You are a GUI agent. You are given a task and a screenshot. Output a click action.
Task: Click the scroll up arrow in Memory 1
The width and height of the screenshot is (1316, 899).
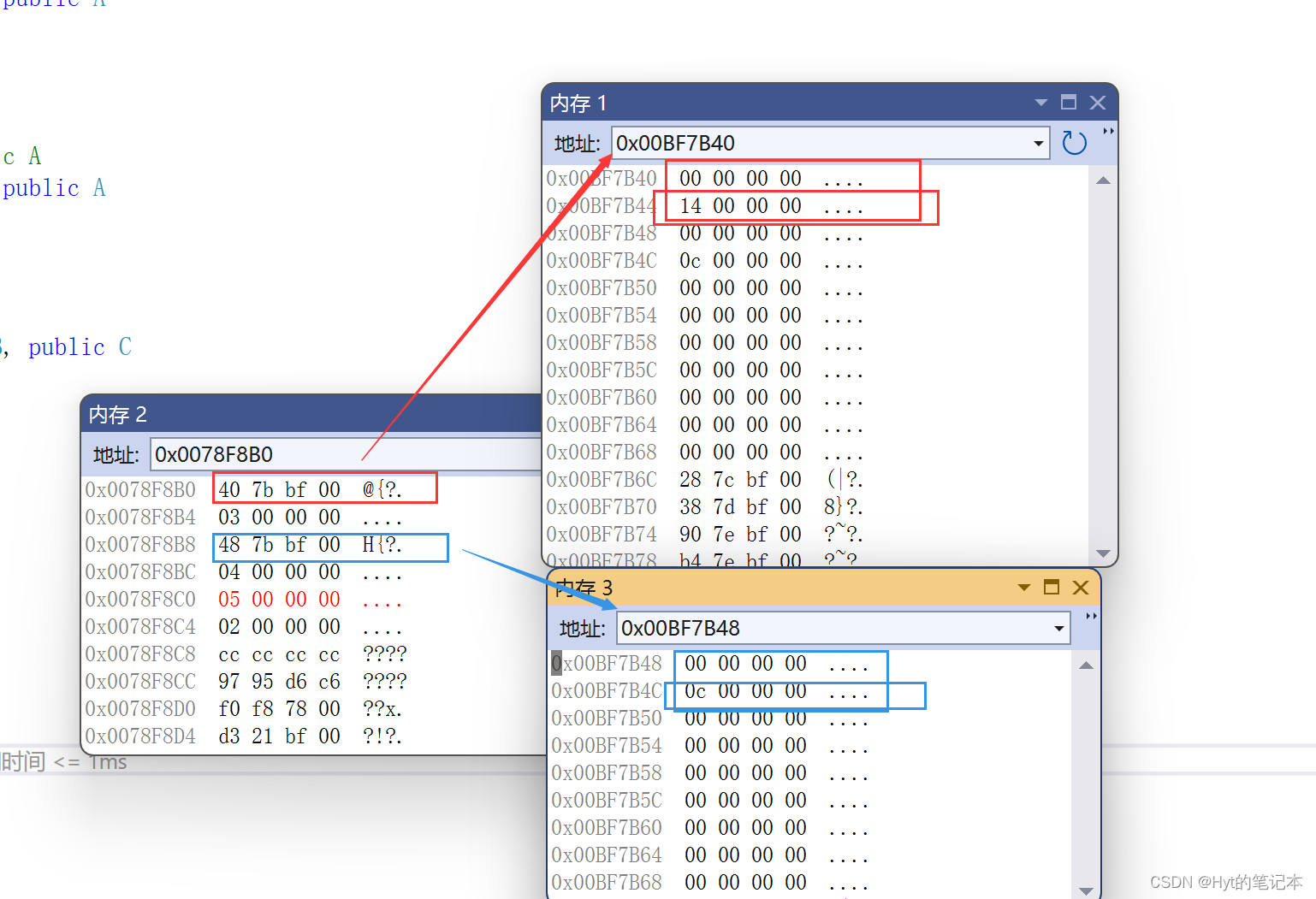pyautogui.click(x=1103, y=180)
